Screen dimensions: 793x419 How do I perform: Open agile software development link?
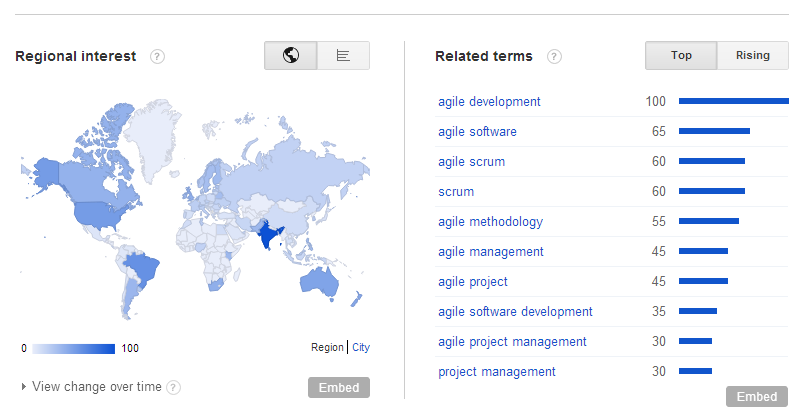[515, 312]
